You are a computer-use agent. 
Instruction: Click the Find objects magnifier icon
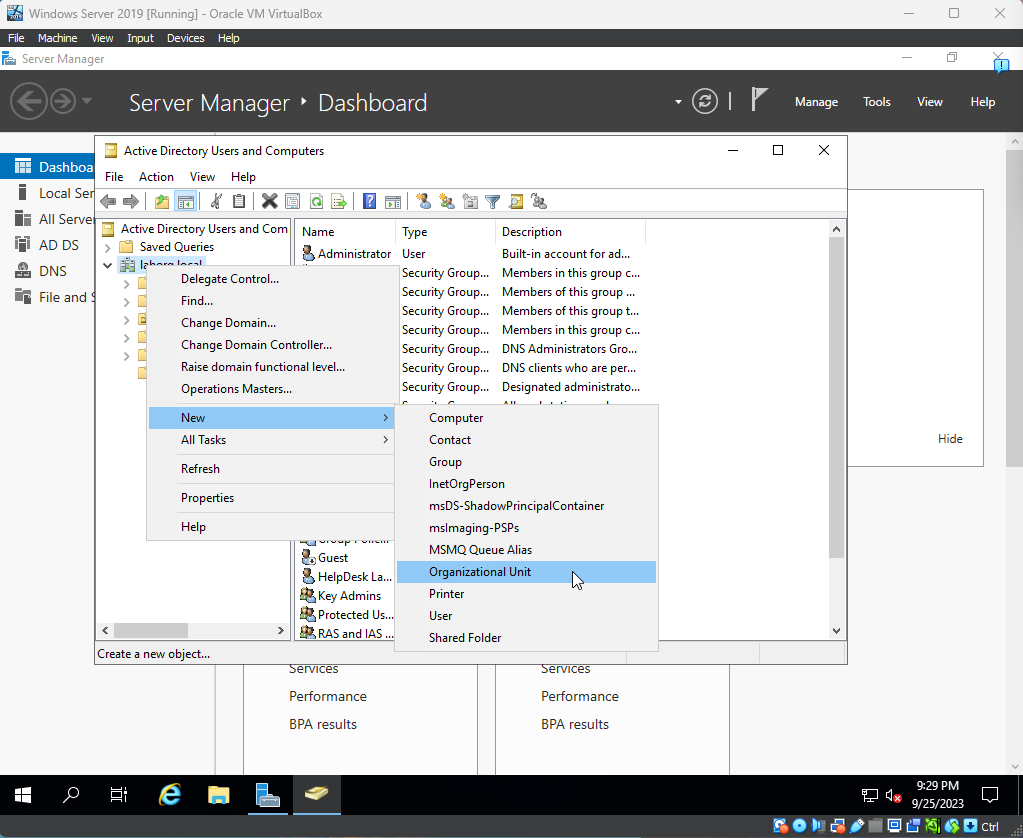(x=515, y=202)
